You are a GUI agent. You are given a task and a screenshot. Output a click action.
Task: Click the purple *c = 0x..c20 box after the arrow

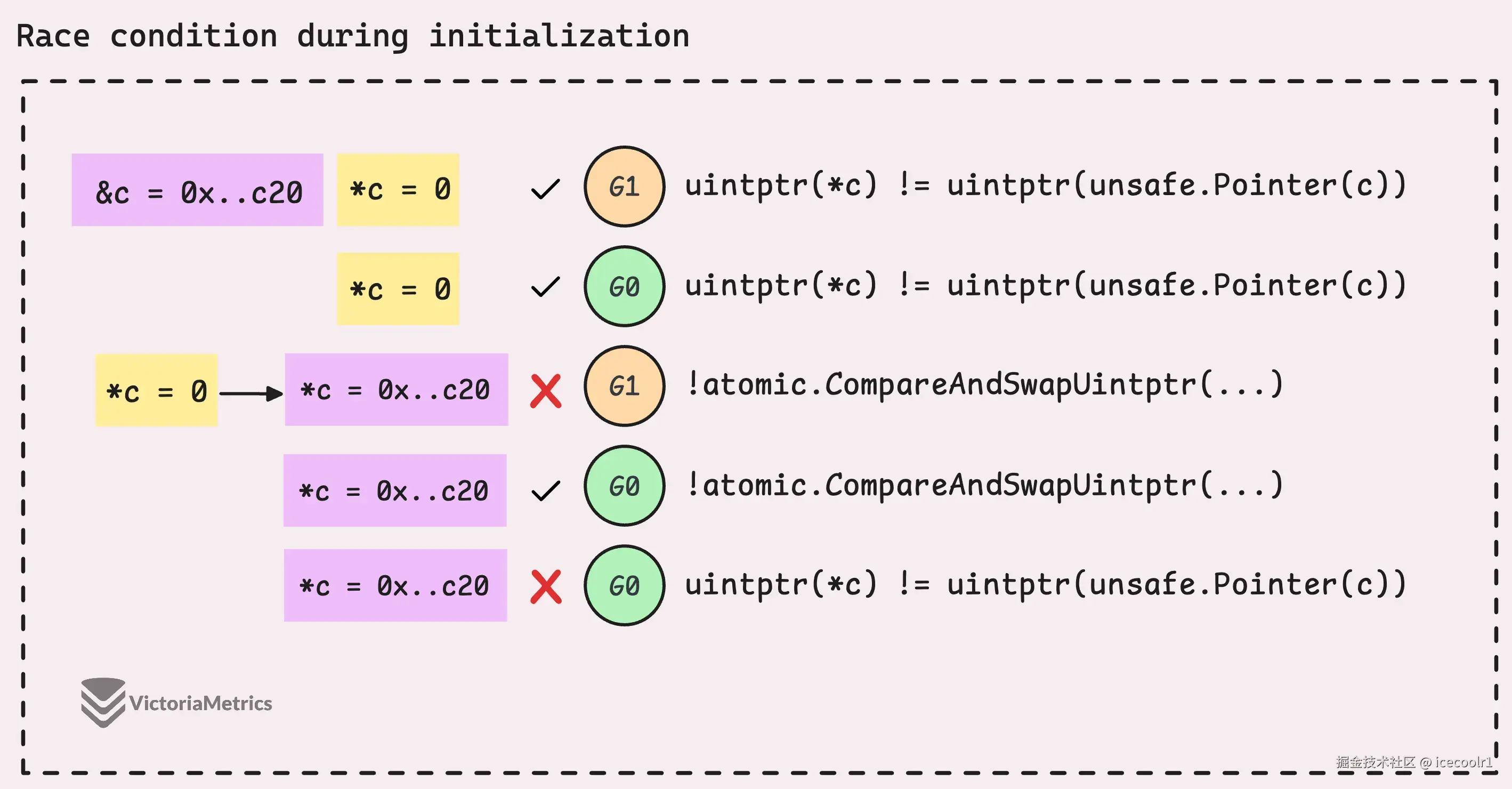pyautogui.click(x=396, y=389)
